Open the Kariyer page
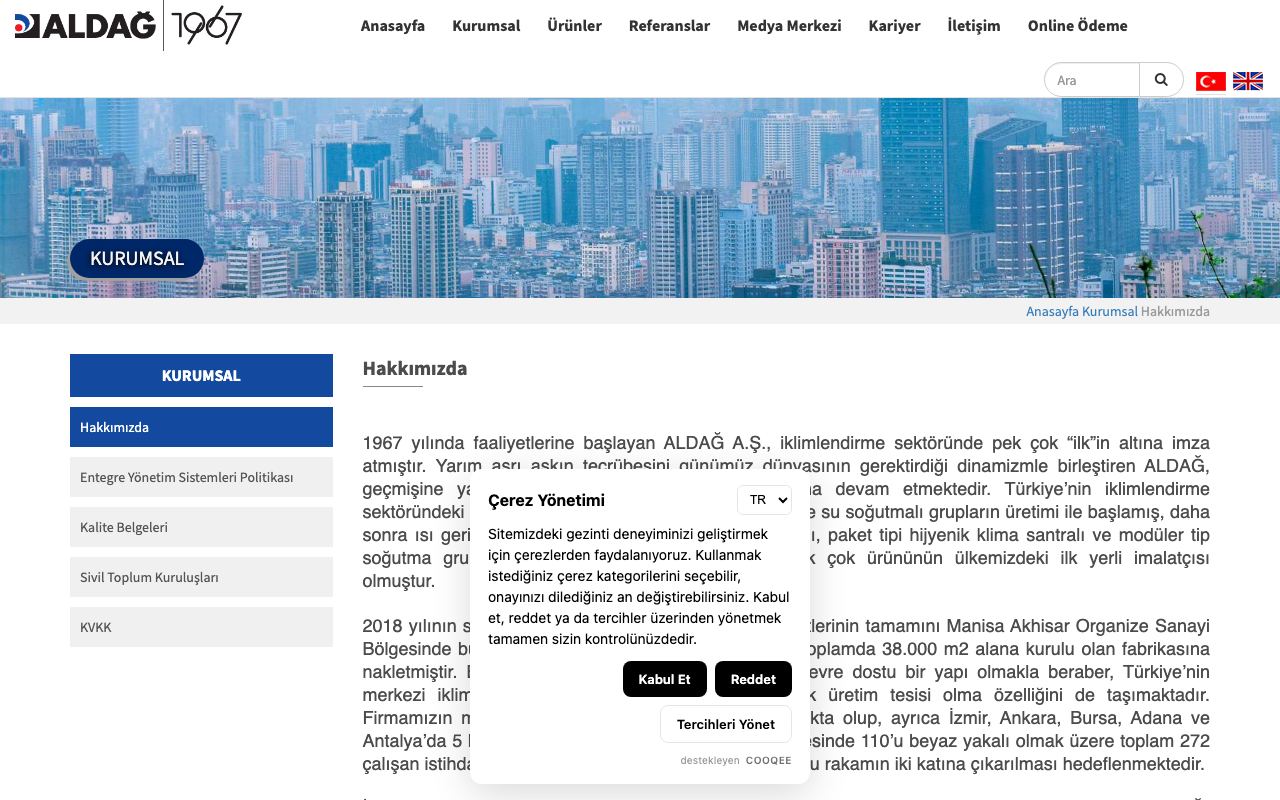Image resolution: width=1280 pixels, height=800 pixels. pyautogui.click(x=894, y=26)
